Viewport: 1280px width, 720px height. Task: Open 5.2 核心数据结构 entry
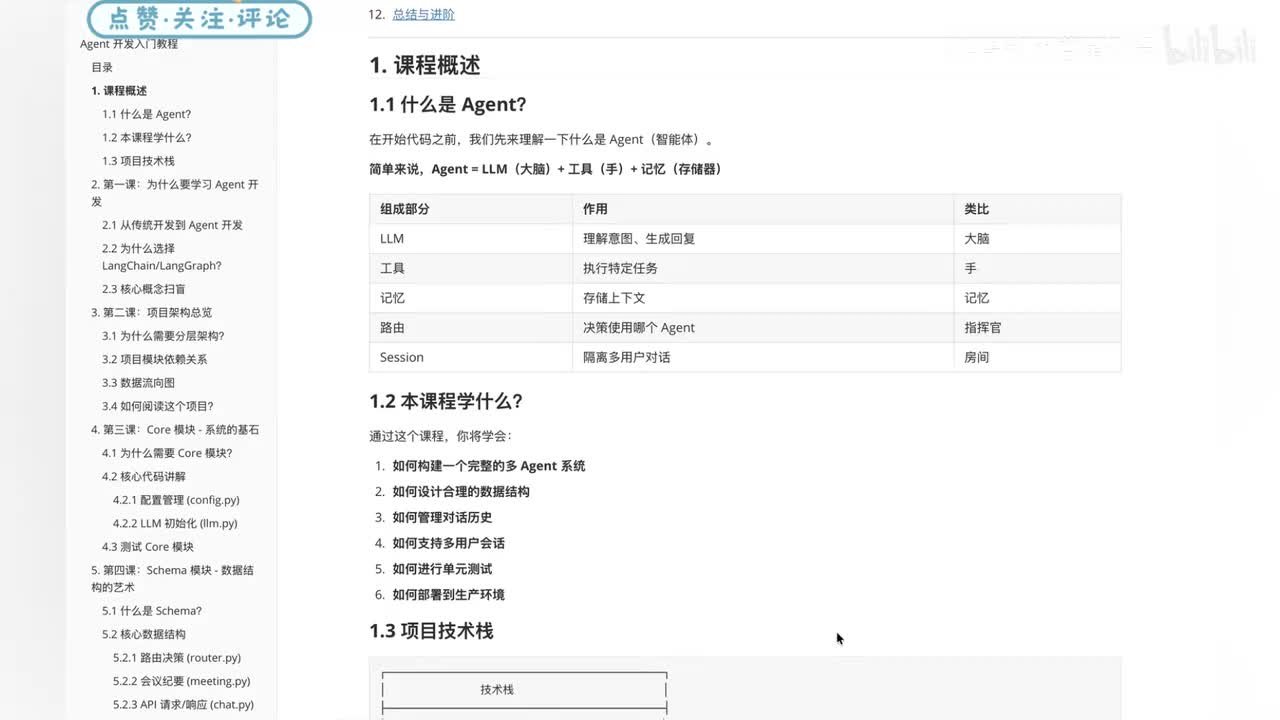coord(144,634)
